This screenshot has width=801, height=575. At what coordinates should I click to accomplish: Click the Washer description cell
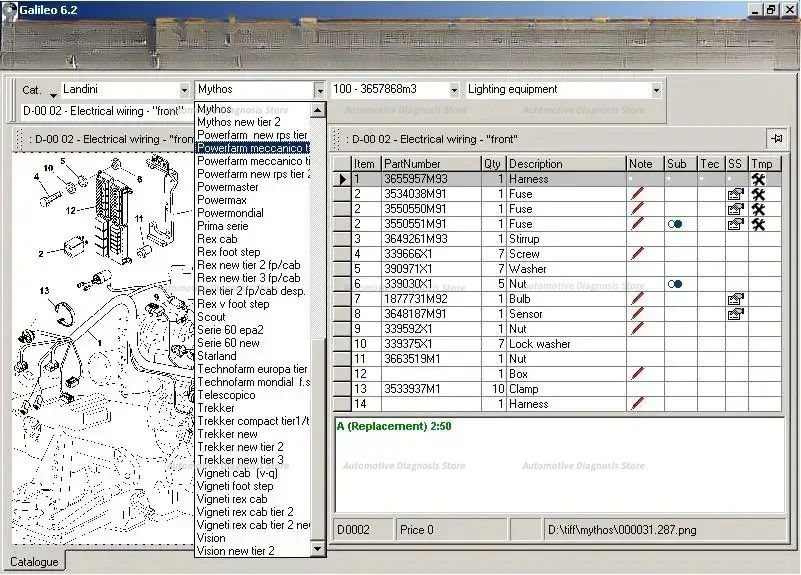pos(566,269)
